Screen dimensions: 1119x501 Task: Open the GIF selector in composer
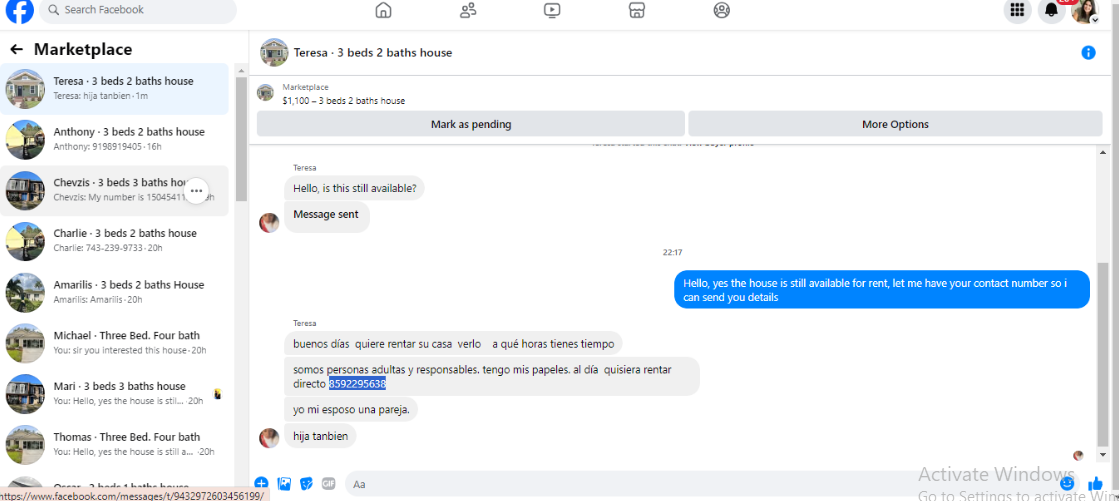coord(328,483)
